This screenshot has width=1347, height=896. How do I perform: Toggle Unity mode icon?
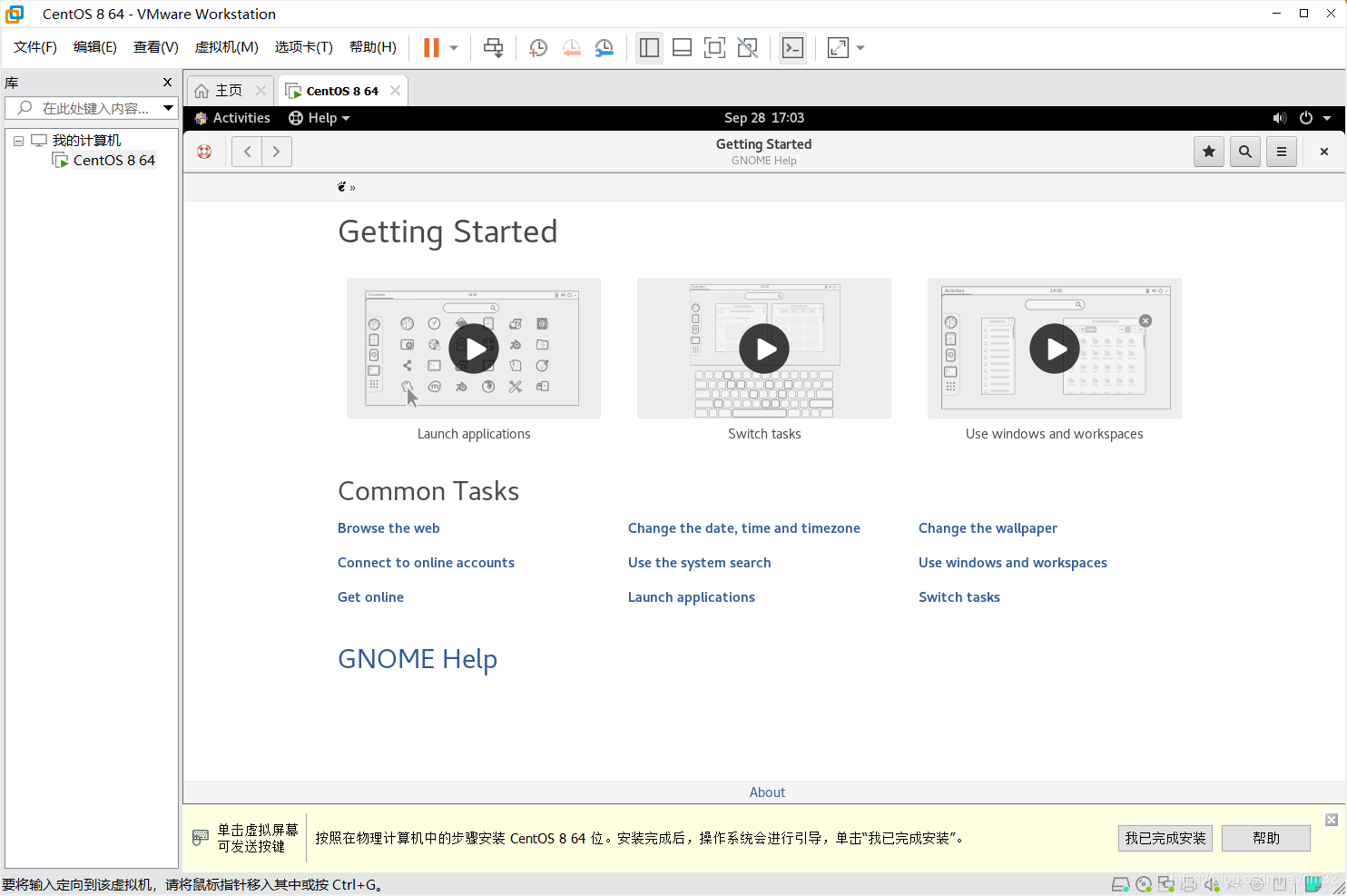pyautogui.click(x=747, y=48)
